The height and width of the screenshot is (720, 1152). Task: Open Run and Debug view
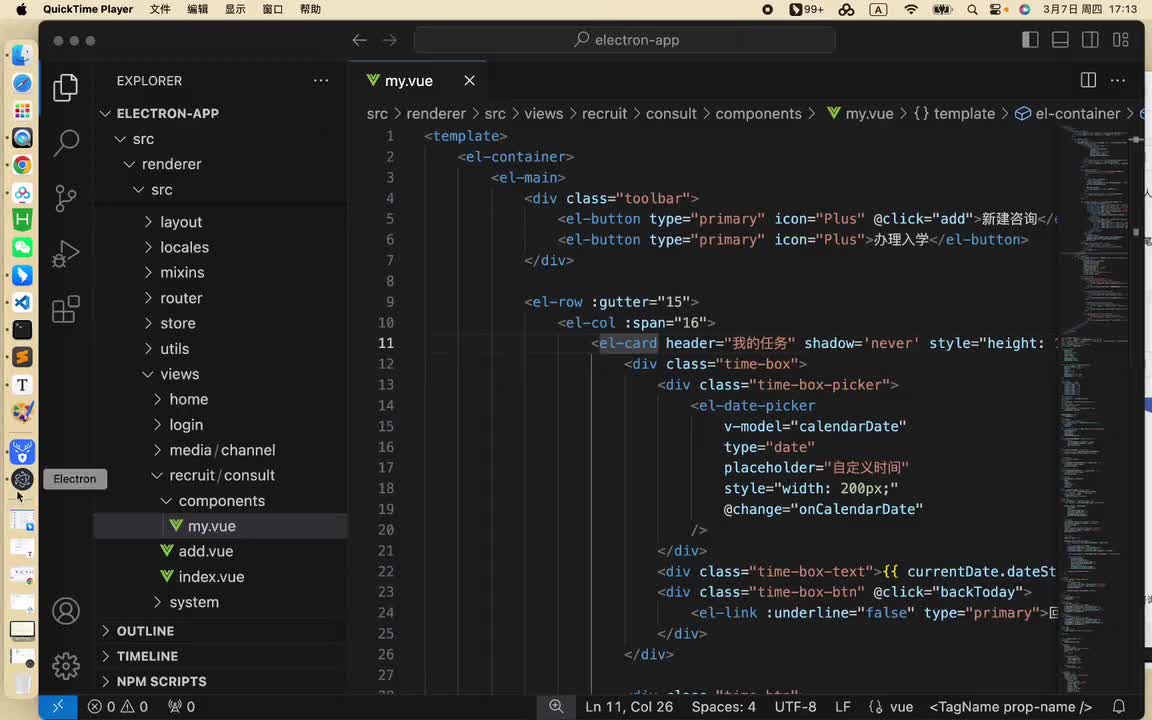(65, 253)
